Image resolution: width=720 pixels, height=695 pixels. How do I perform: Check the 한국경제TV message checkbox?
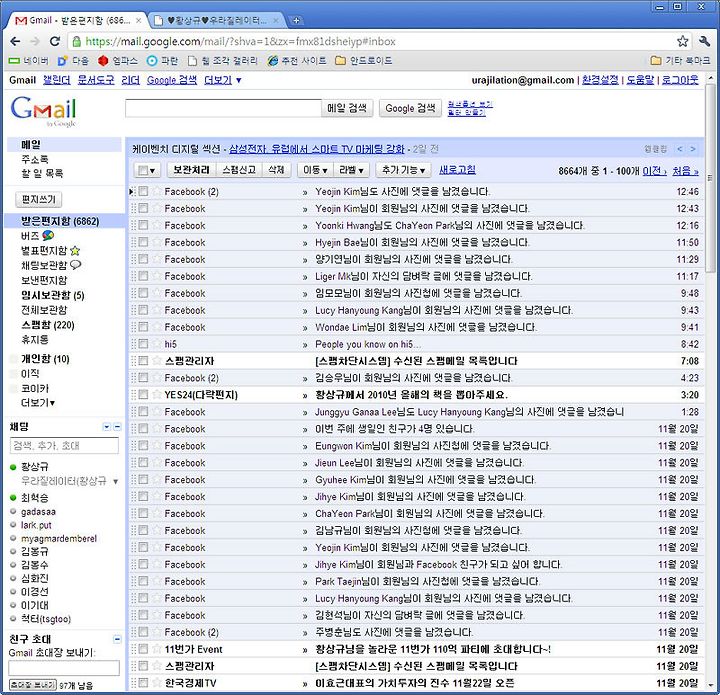pyautogui.click(x=143, y=682)
